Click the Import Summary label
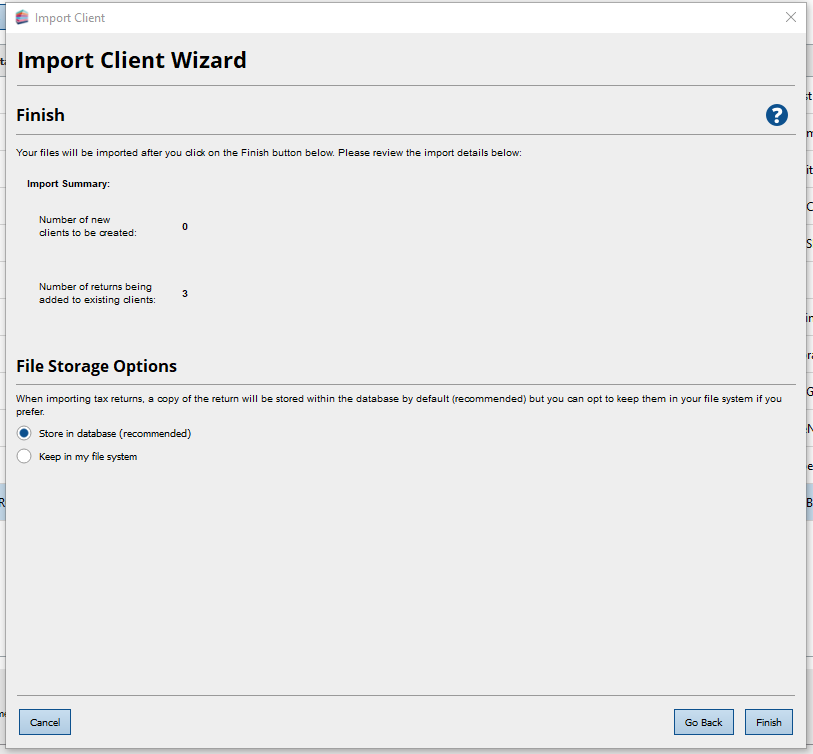 click(x=68, y=184)
